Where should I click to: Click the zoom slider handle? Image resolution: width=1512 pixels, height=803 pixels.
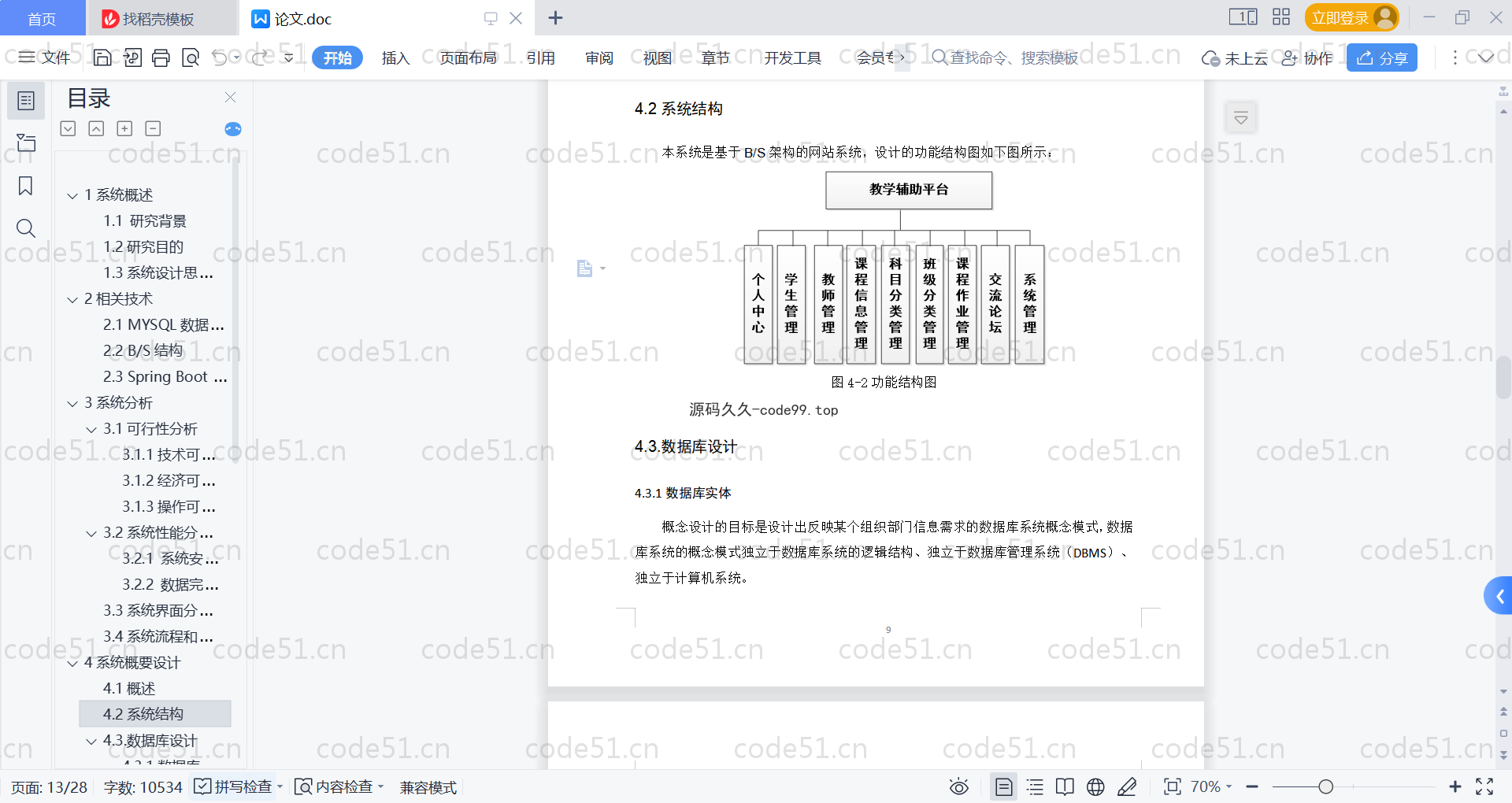[x=1326, y=786]
